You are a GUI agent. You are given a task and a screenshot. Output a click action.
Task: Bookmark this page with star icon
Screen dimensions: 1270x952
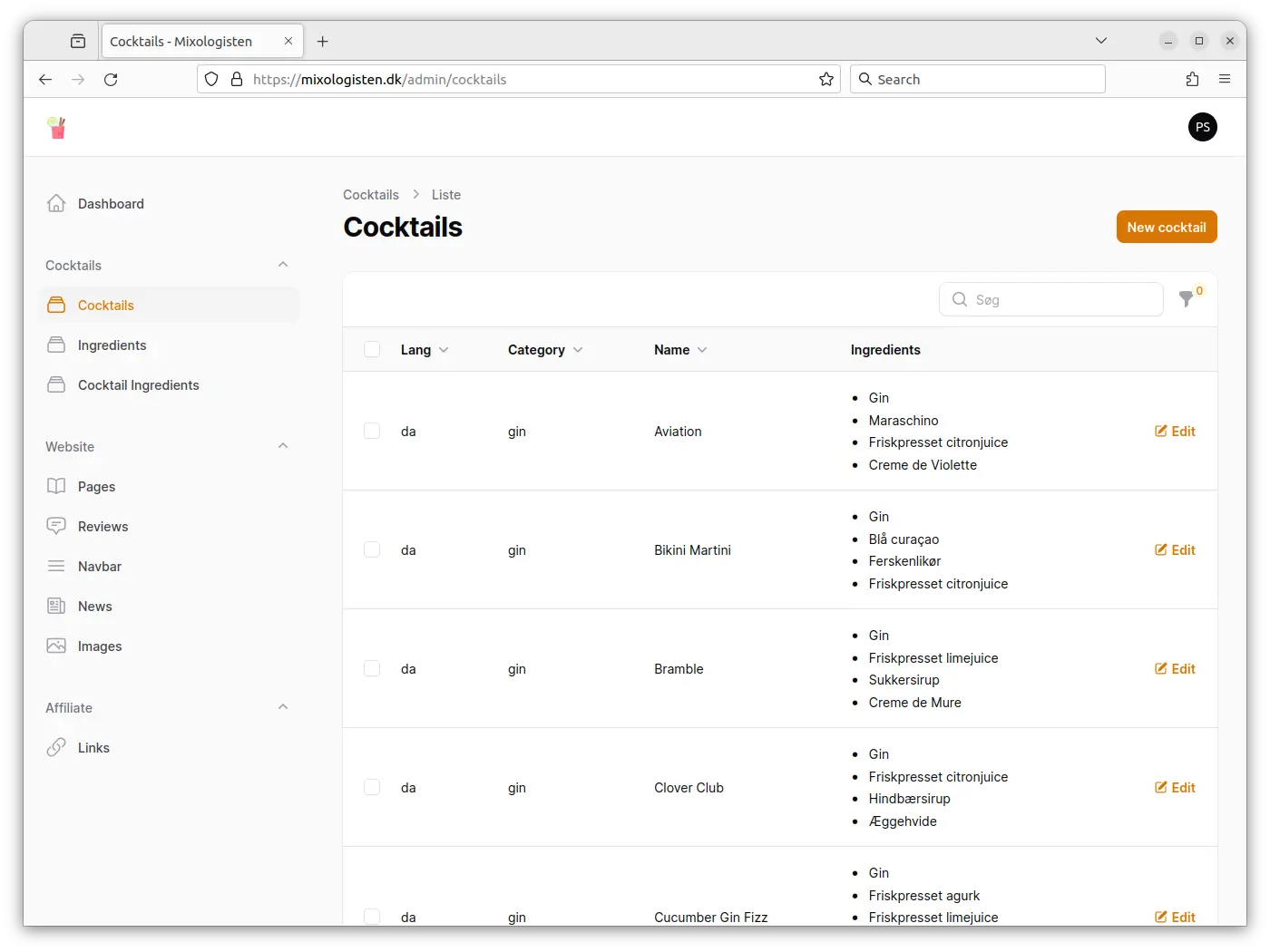825,80
